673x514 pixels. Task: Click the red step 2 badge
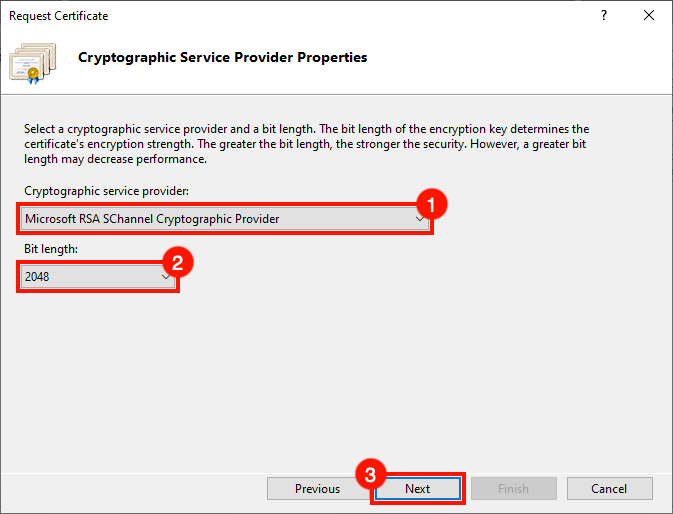point(177,263)
